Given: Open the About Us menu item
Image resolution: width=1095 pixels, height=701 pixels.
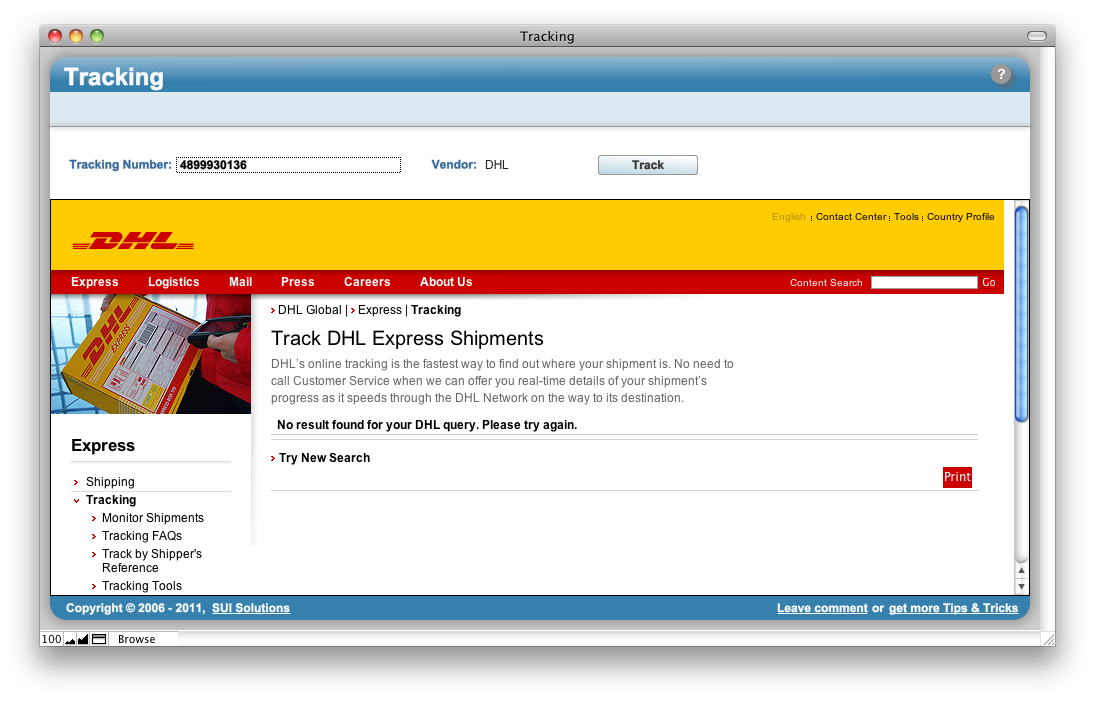Looking at the screenshot, I should click(x=446, y=282).
